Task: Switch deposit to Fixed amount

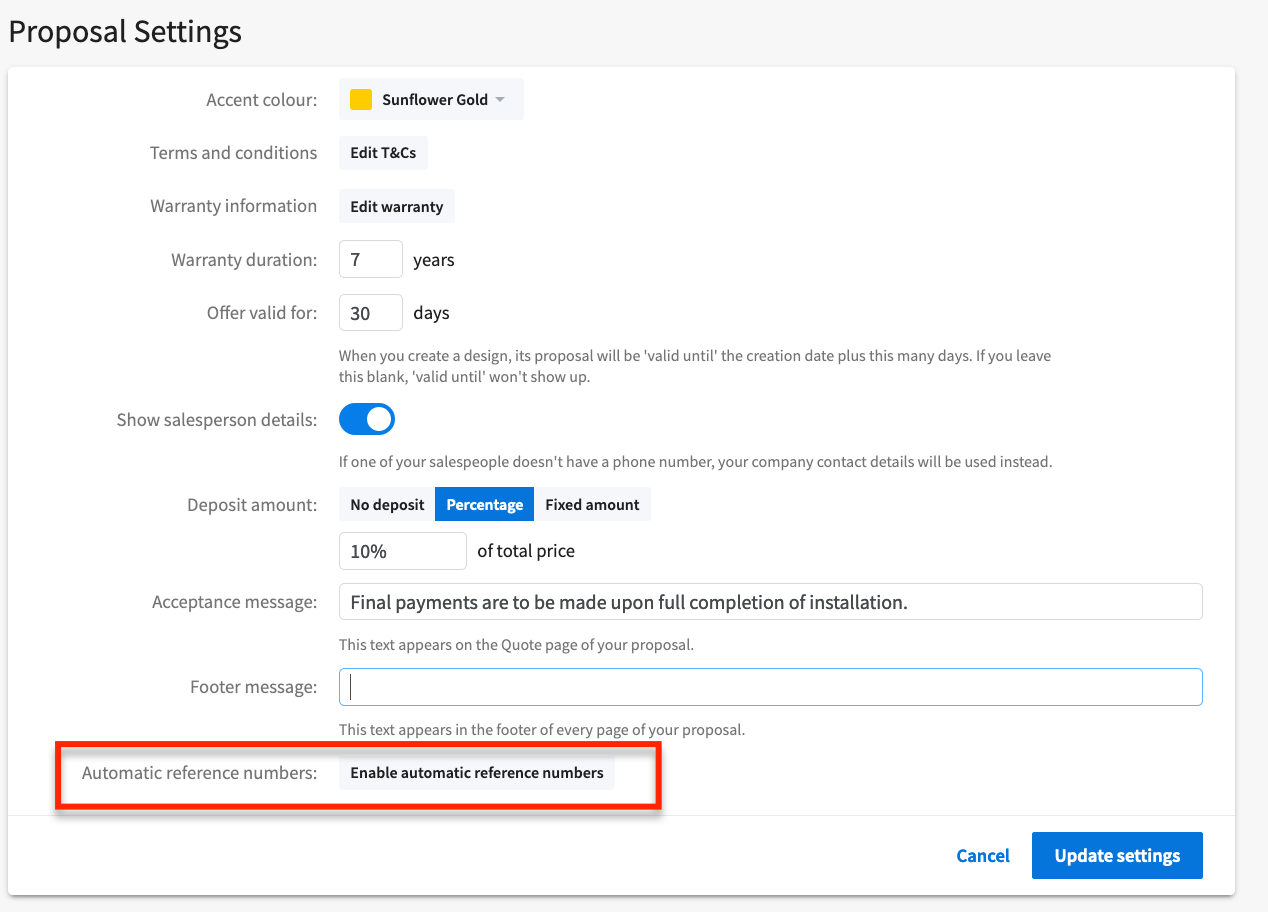Action: pyautogui.click(x=592, y=505)
